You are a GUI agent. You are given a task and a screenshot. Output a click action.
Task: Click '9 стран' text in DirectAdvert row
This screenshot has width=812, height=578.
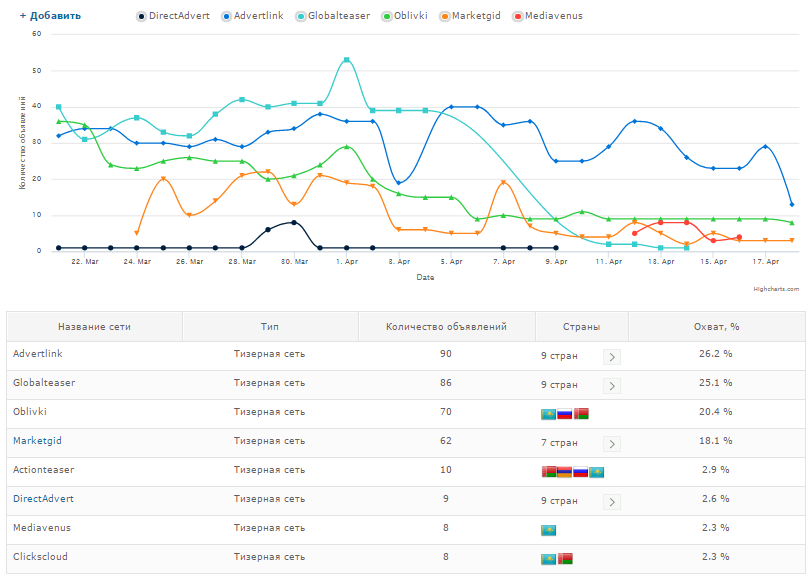tap(559, 501)
